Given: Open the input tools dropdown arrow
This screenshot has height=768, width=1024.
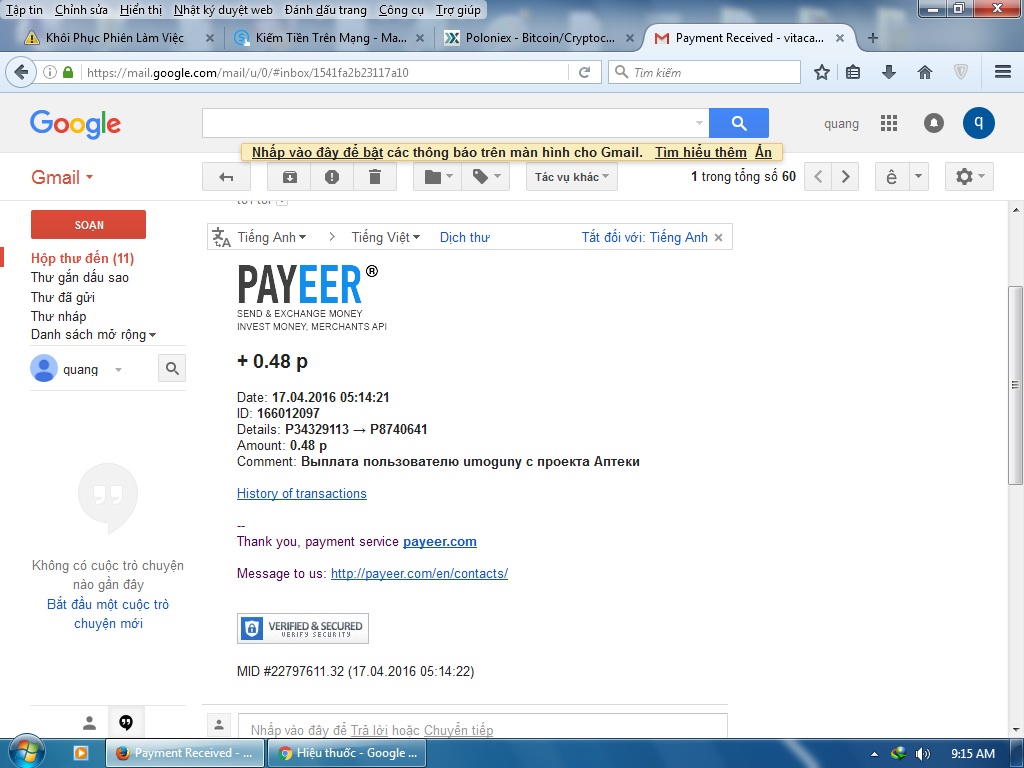Looking at the screenshot, I should point(918,177).
